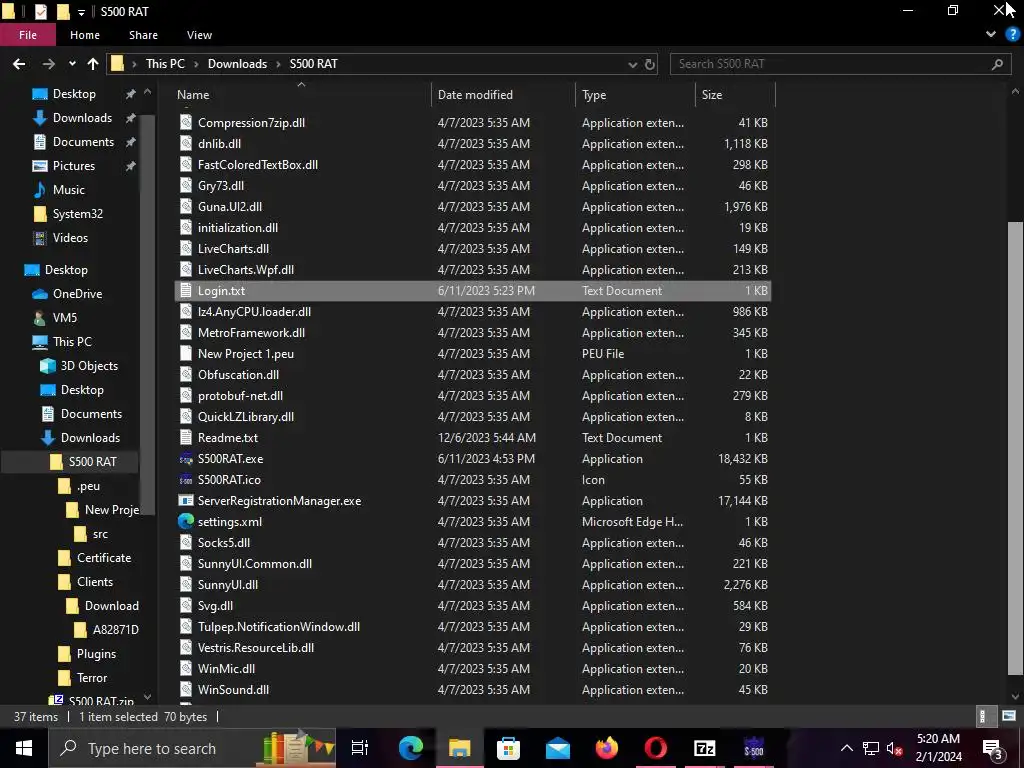Click Downloads in address breadcrumb
The image size is (1024, 768).
click(x=237, y=64)
